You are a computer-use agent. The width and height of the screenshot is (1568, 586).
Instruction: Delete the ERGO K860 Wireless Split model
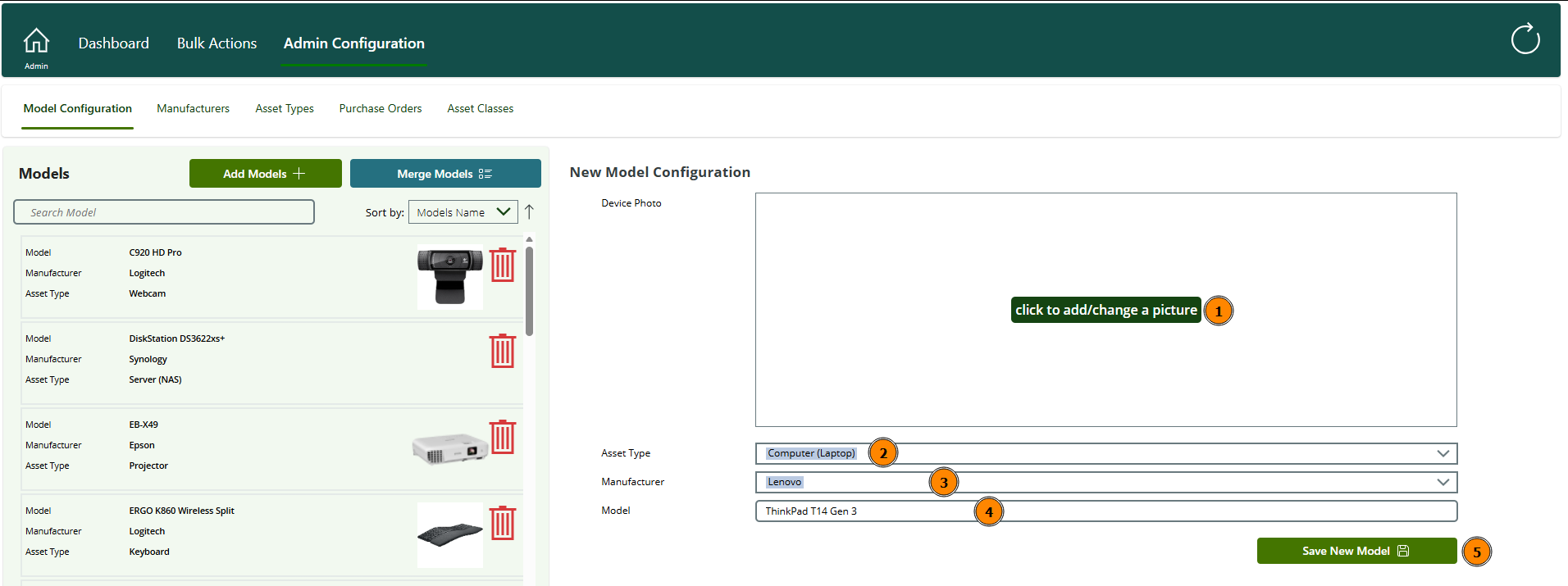(x=502, y=523)
